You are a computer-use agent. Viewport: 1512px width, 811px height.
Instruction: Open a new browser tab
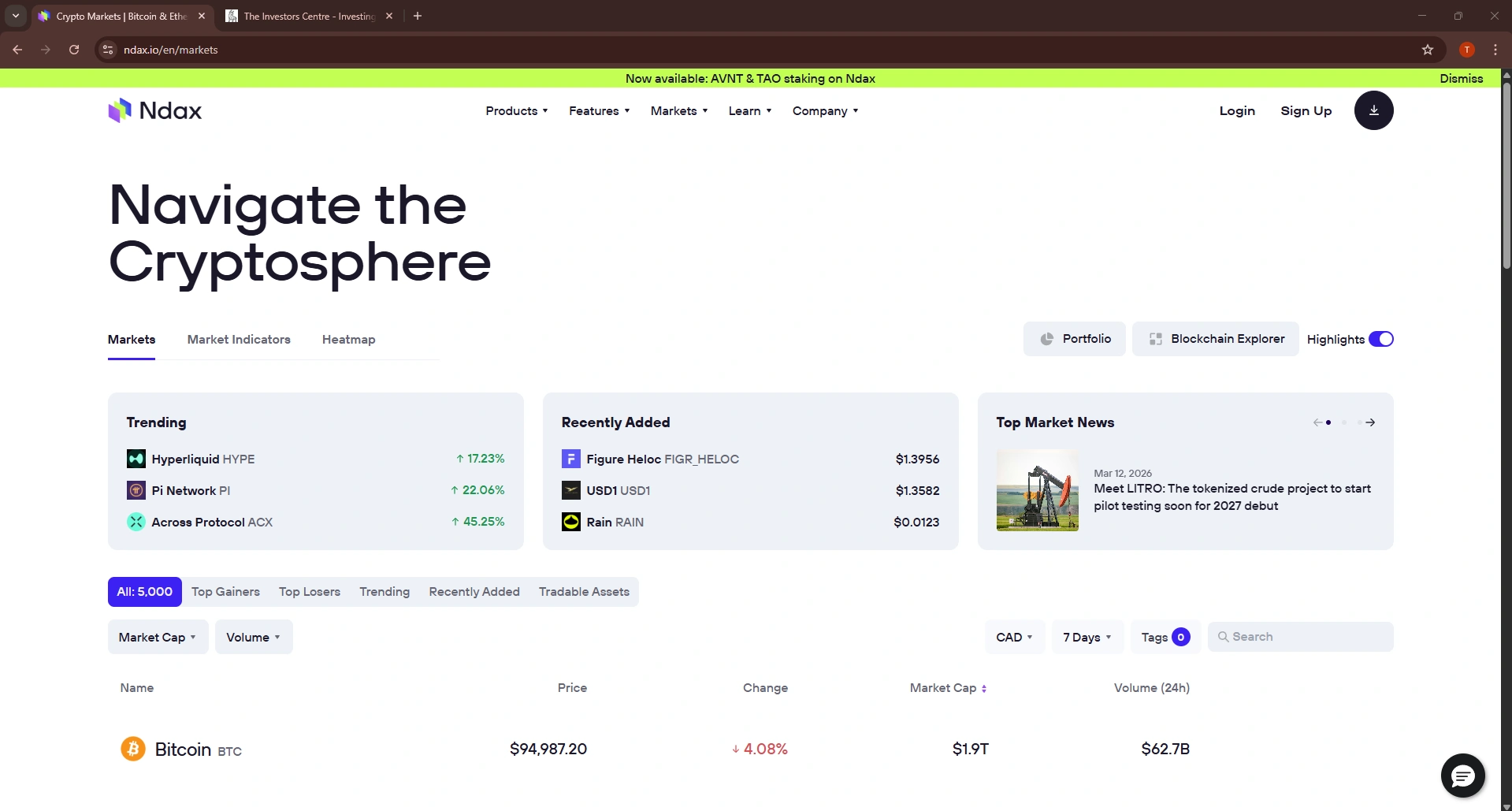pyautogui.click(x=418, y=16)
